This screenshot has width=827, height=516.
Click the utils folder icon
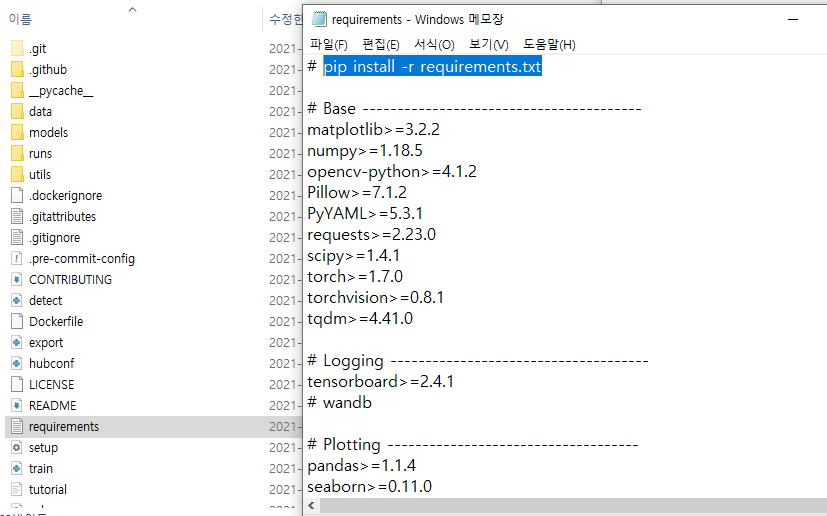click(x=17, y=175)
